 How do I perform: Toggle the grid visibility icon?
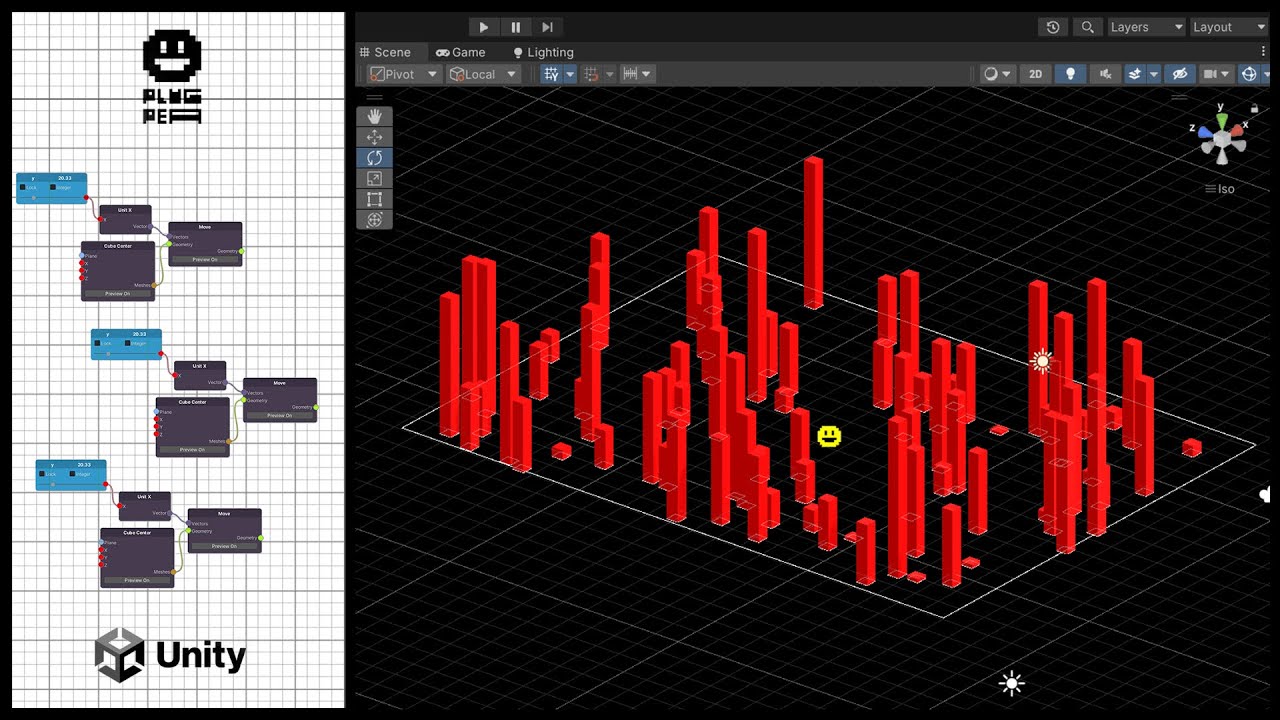551,74
